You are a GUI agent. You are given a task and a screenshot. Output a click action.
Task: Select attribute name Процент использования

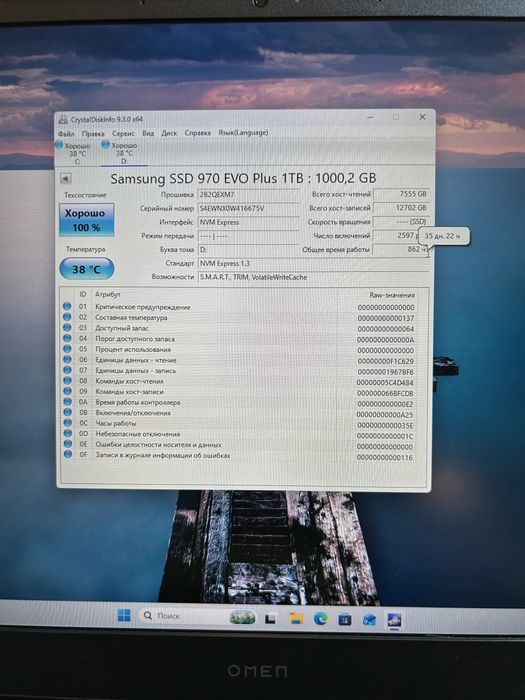pyautogui.click(x=133, y=350)
